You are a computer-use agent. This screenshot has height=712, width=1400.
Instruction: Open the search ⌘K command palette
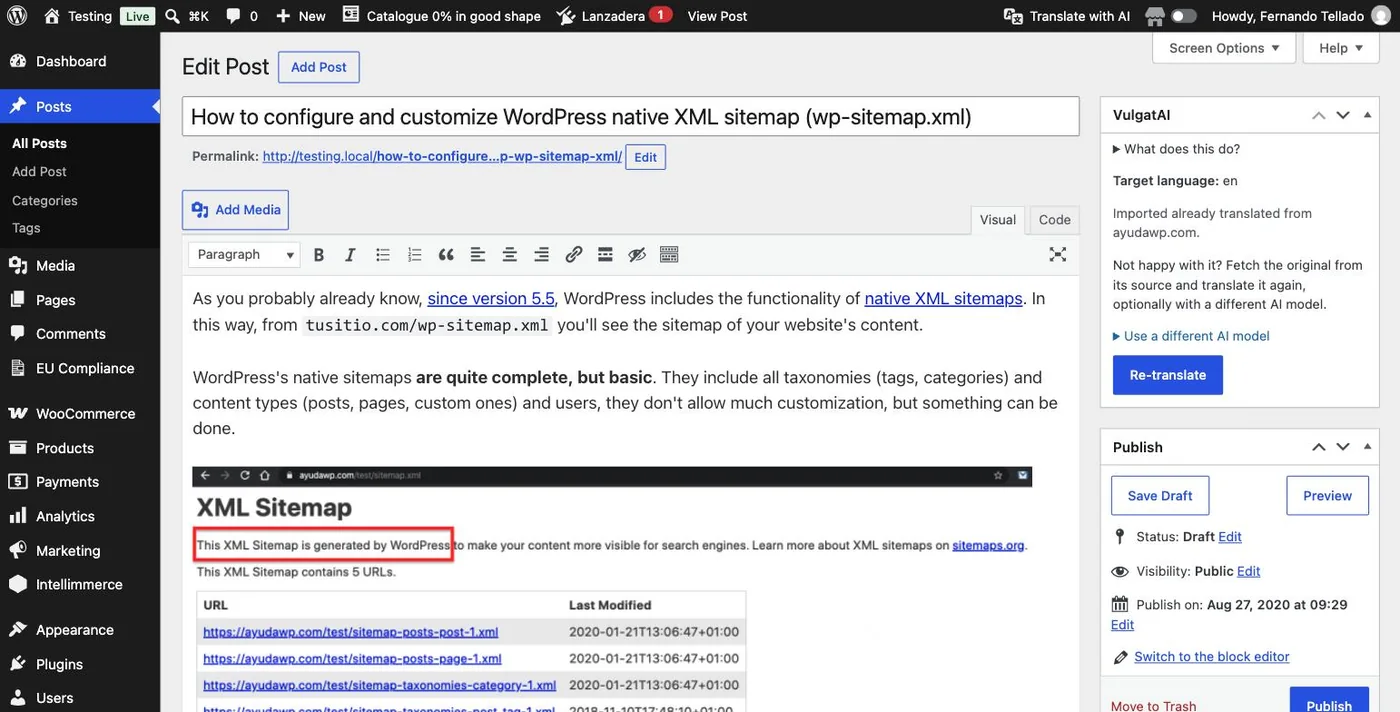(186, 16)
